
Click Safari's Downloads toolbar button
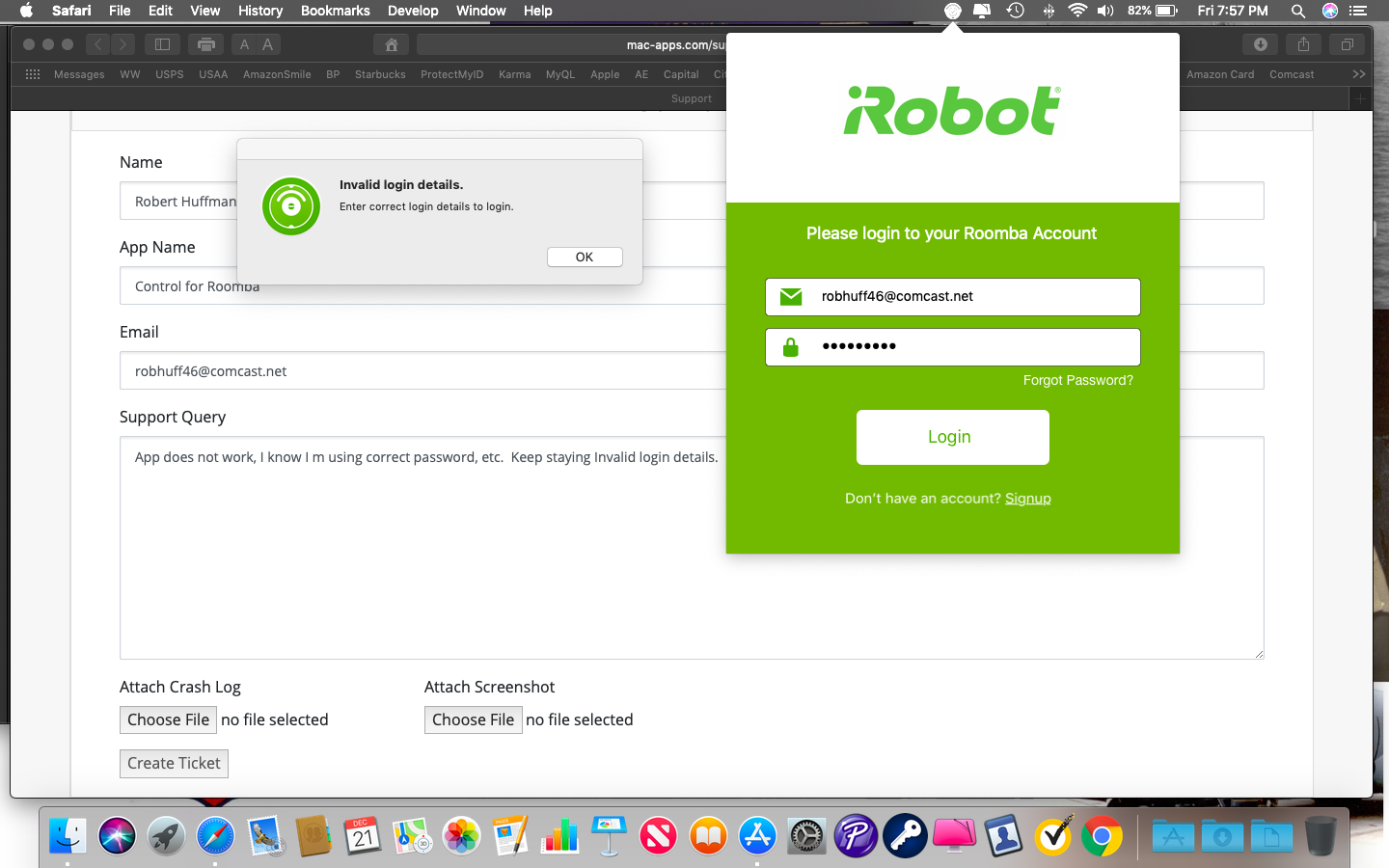point(1261,44)
